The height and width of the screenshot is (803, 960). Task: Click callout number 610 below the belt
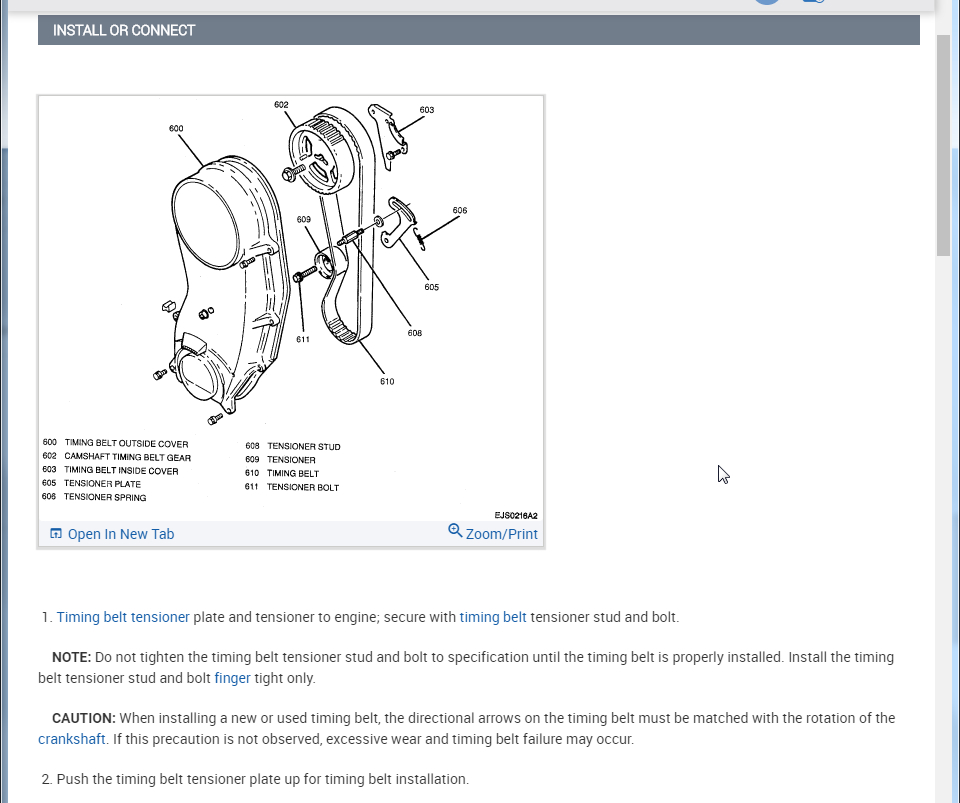click(387, 381)
